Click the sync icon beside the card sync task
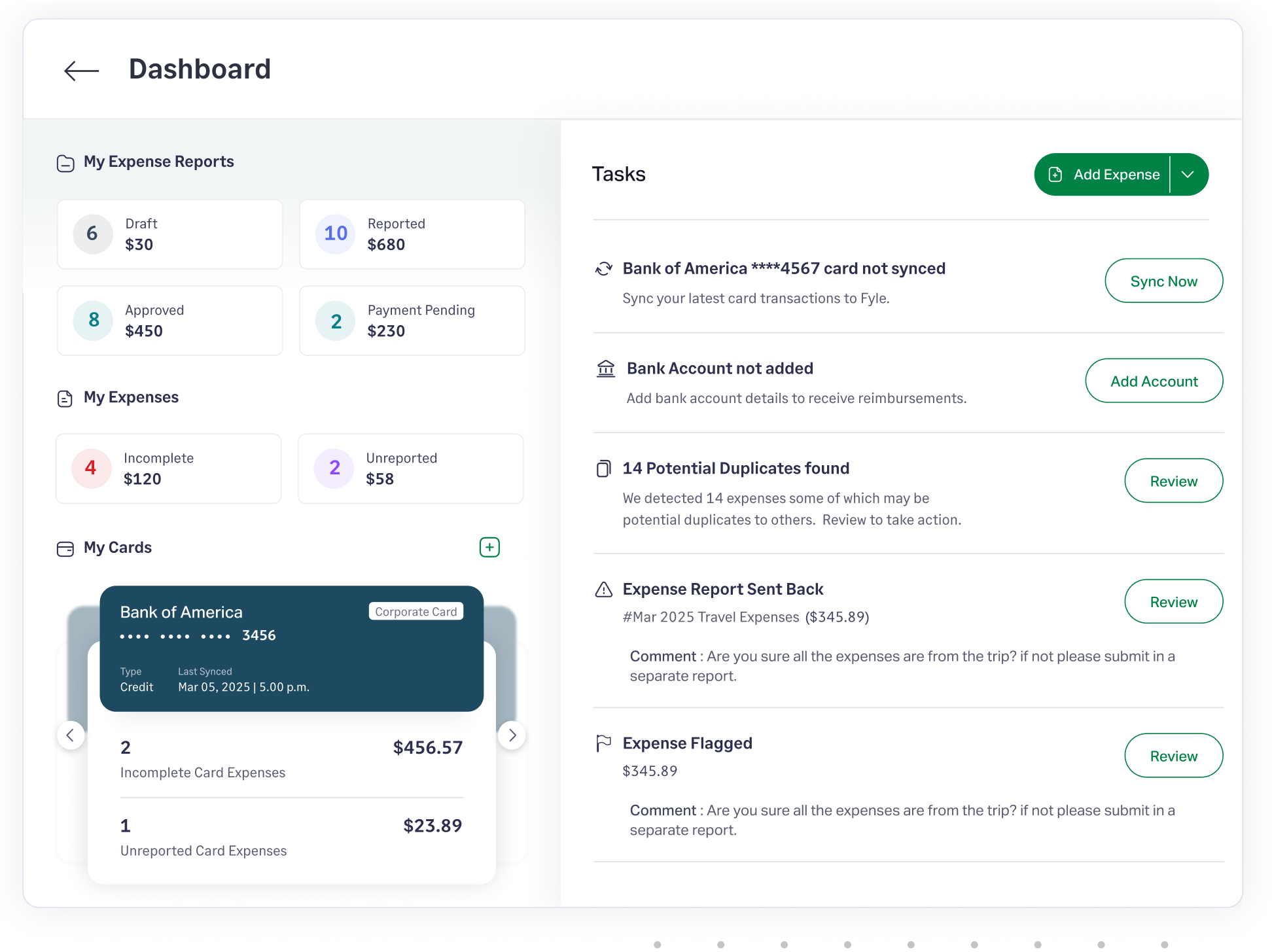 [603, 268]
